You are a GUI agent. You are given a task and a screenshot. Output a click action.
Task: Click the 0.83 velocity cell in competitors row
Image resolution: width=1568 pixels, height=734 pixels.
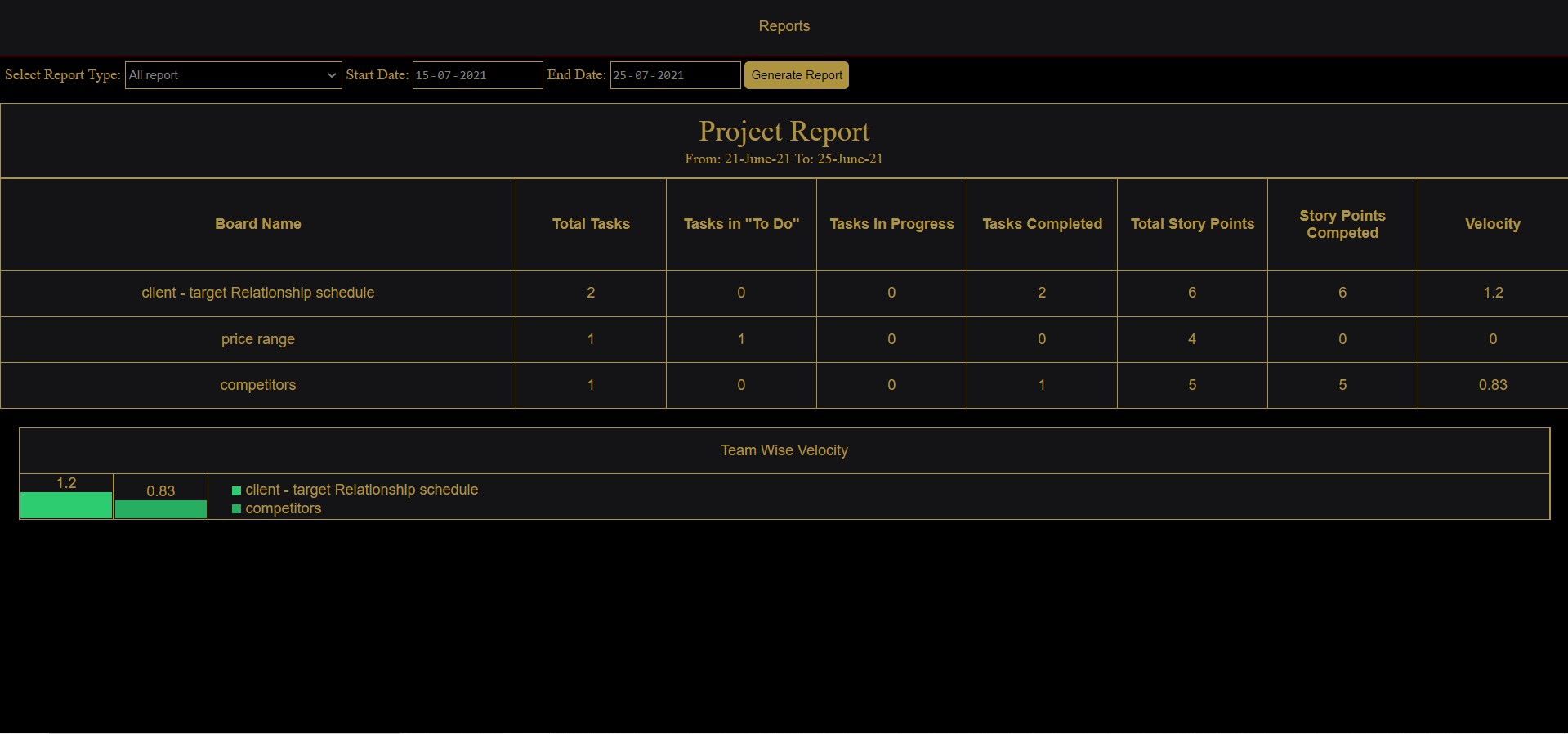(1492, 385)
